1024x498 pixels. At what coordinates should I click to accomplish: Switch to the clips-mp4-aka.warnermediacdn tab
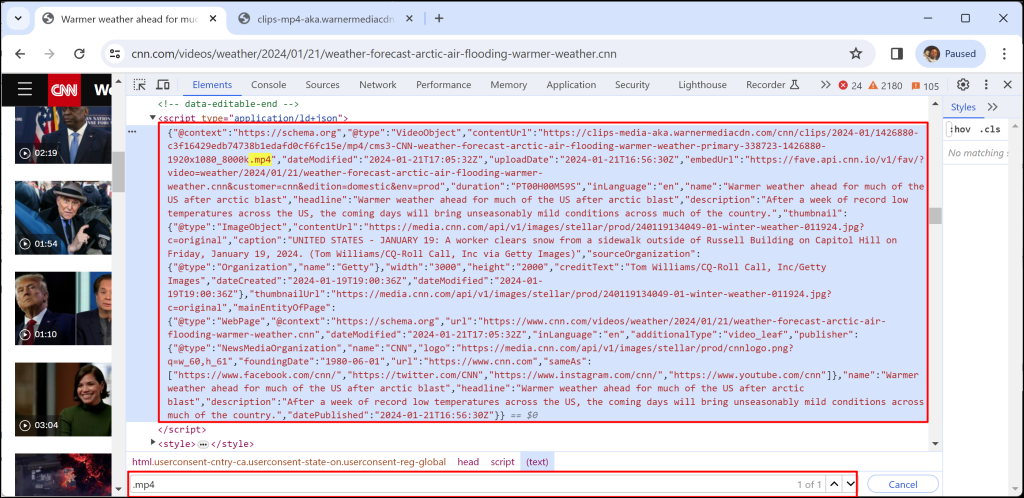325,19
